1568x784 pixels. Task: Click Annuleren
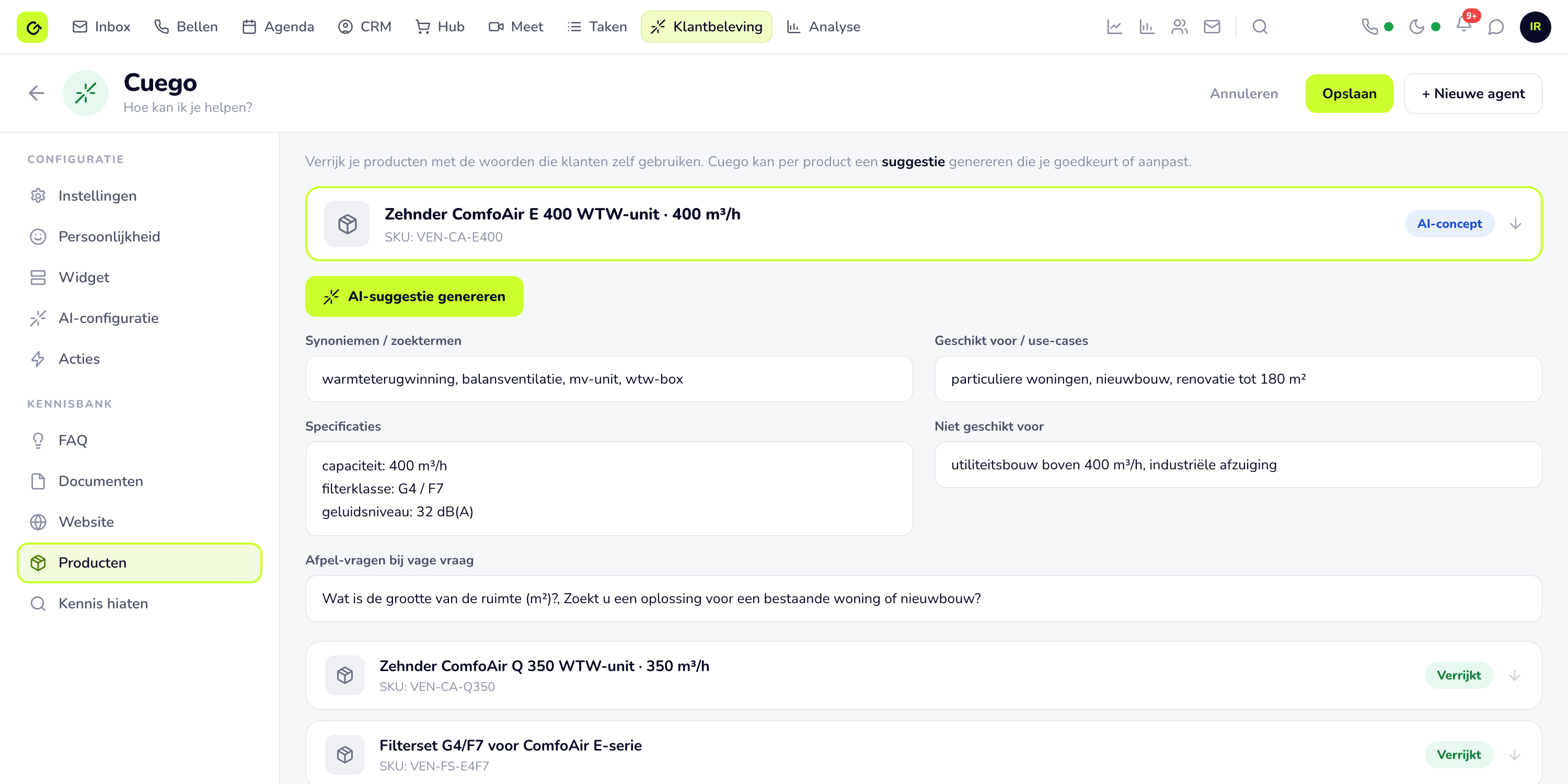click(1243, 94)
